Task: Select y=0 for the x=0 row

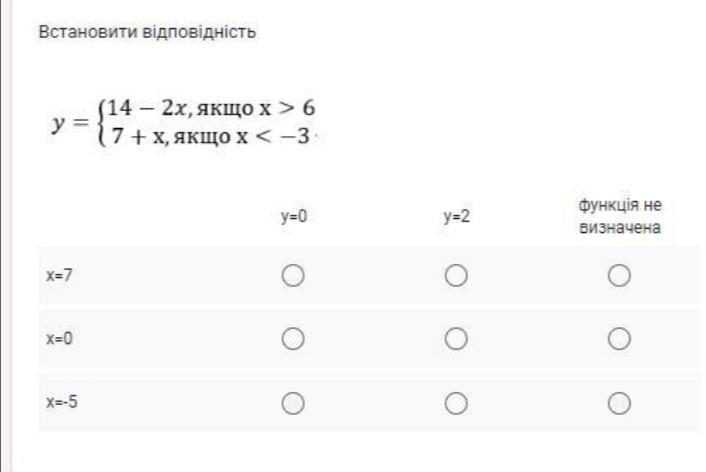Action: click(292, 339)
